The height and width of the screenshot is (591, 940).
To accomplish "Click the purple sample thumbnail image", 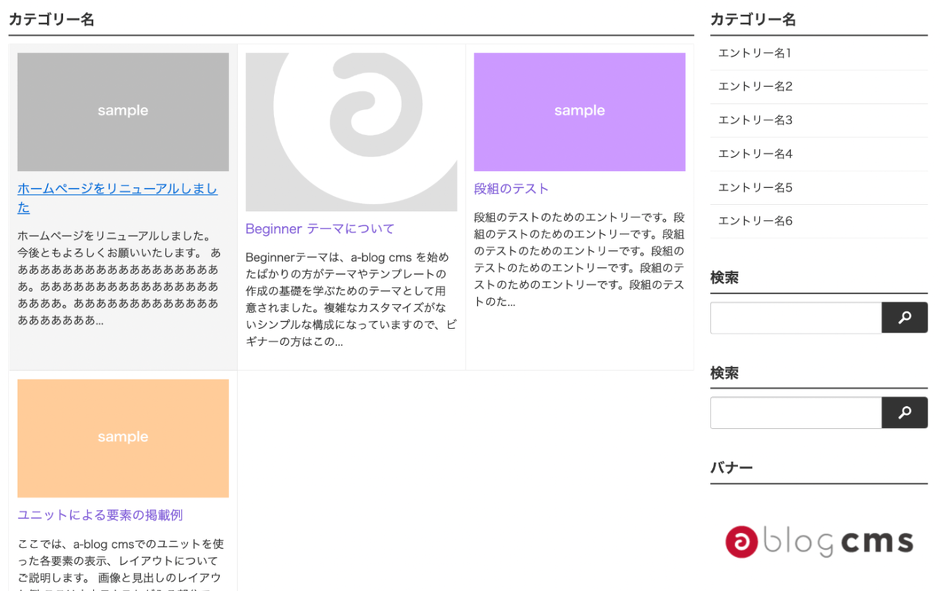I will click(x=579, y=112).
